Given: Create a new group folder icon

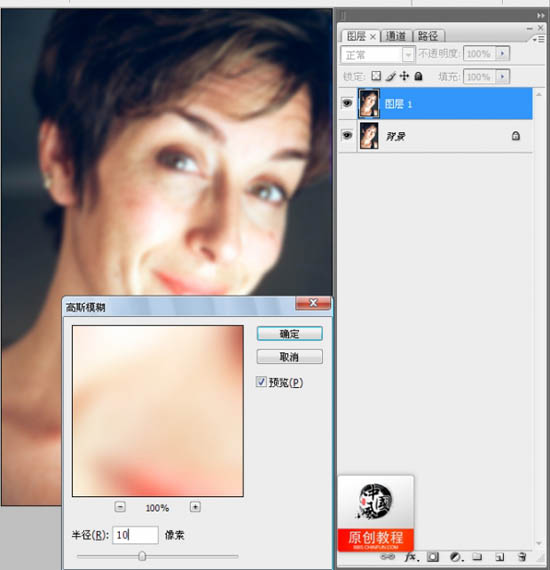Looking at the screenshot, I should (x=477, y=557).
